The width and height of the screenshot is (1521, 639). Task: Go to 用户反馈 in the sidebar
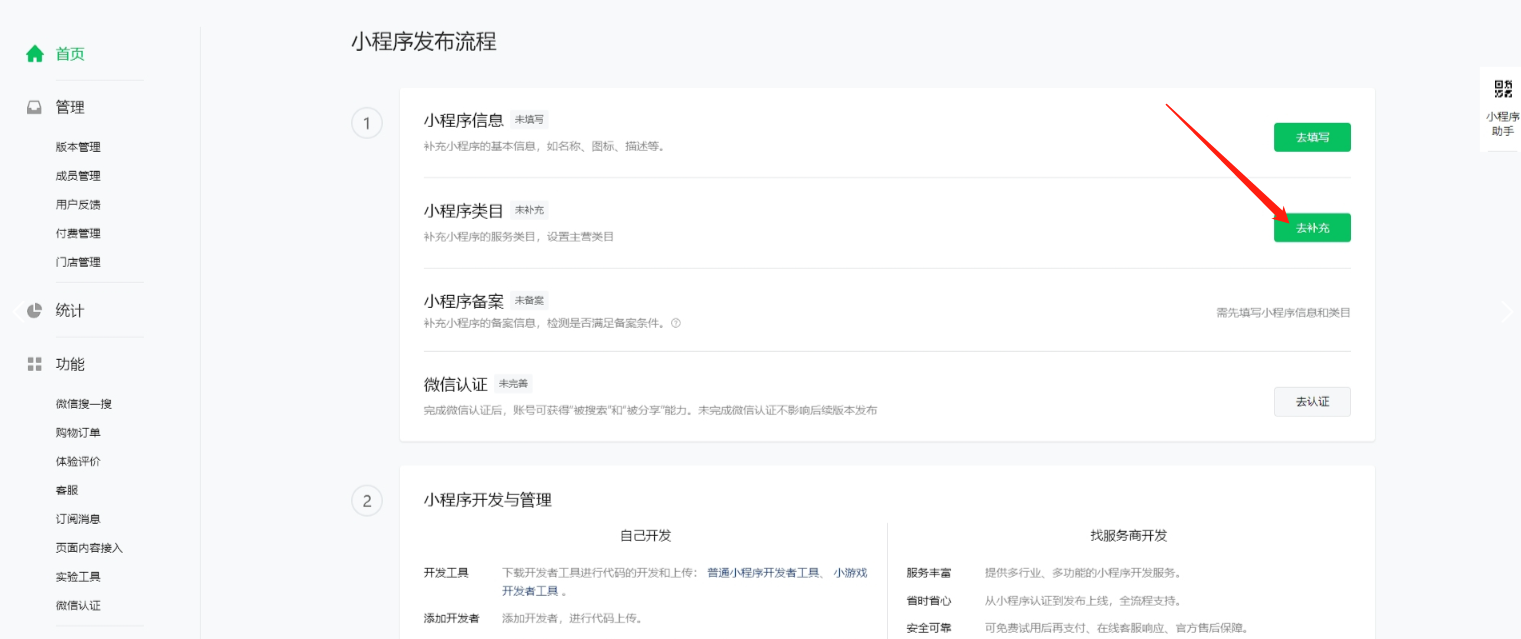tap(78, 205)
